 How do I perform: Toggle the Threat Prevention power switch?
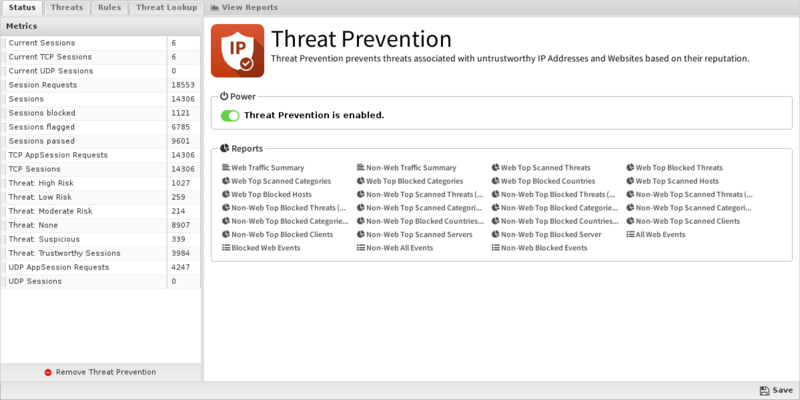coord(230,116)
